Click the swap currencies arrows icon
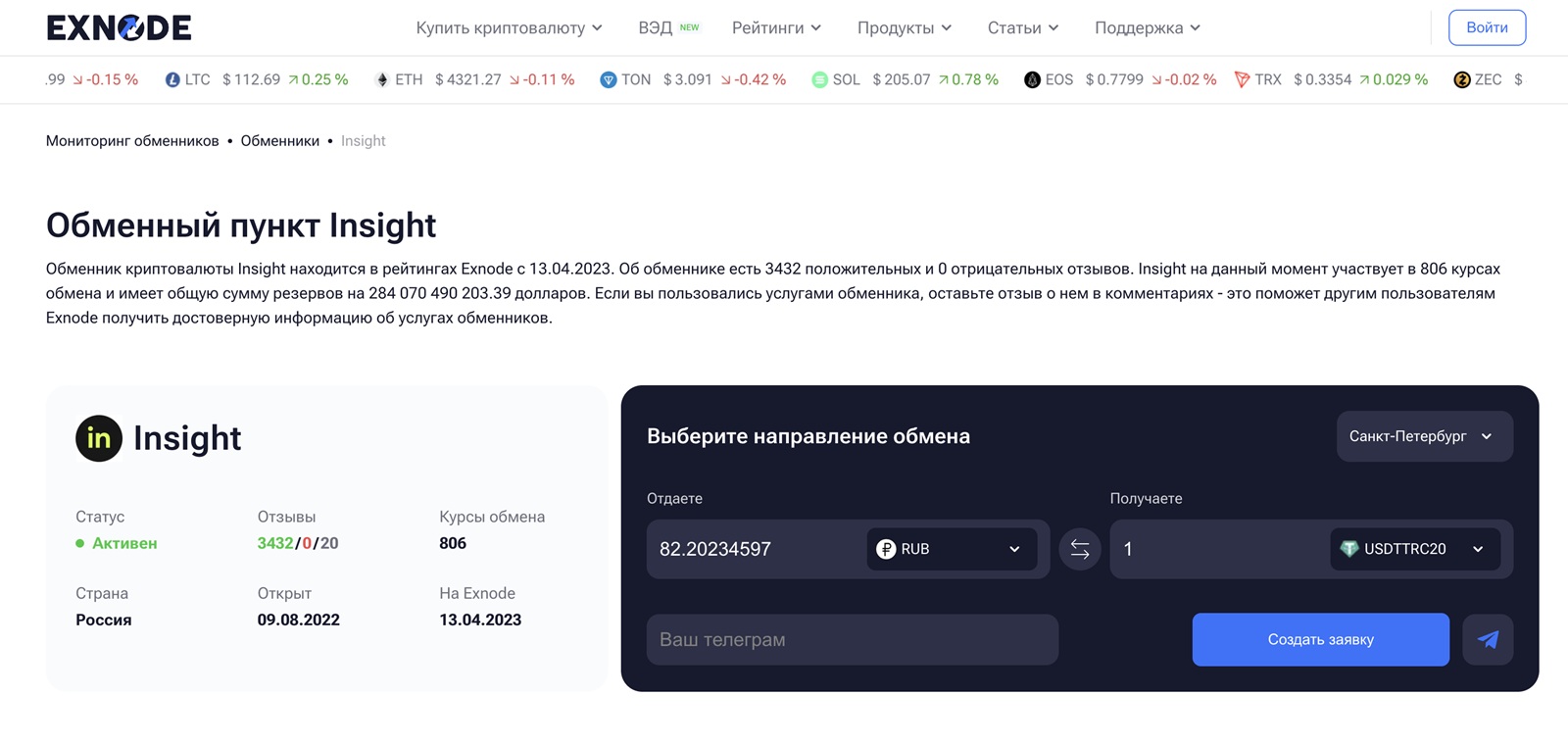This screenshot has height=745, width=1568. point(1079,549)
